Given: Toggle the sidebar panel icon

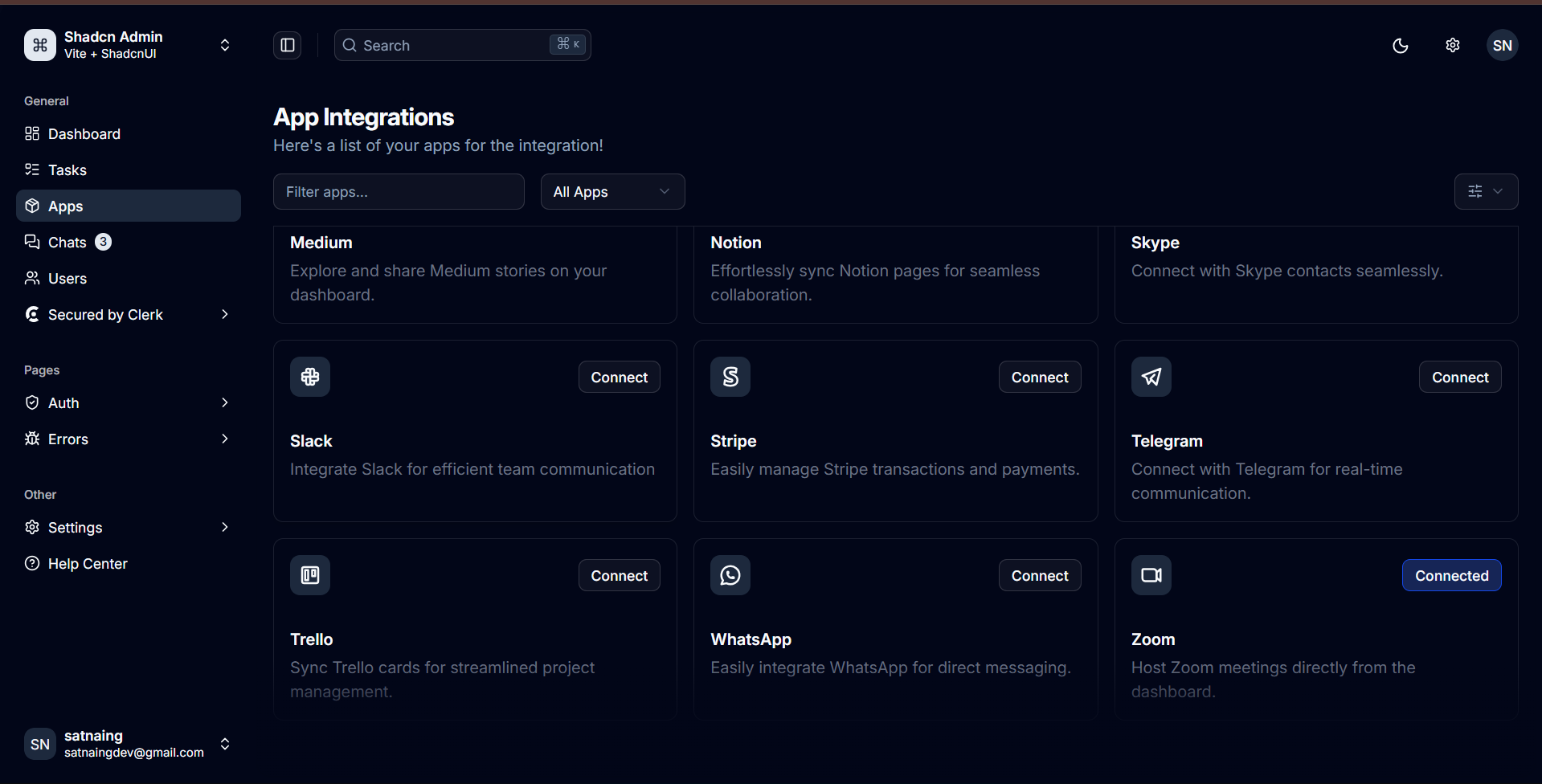Looking at the screenshot, I should [x=288, y=45].
